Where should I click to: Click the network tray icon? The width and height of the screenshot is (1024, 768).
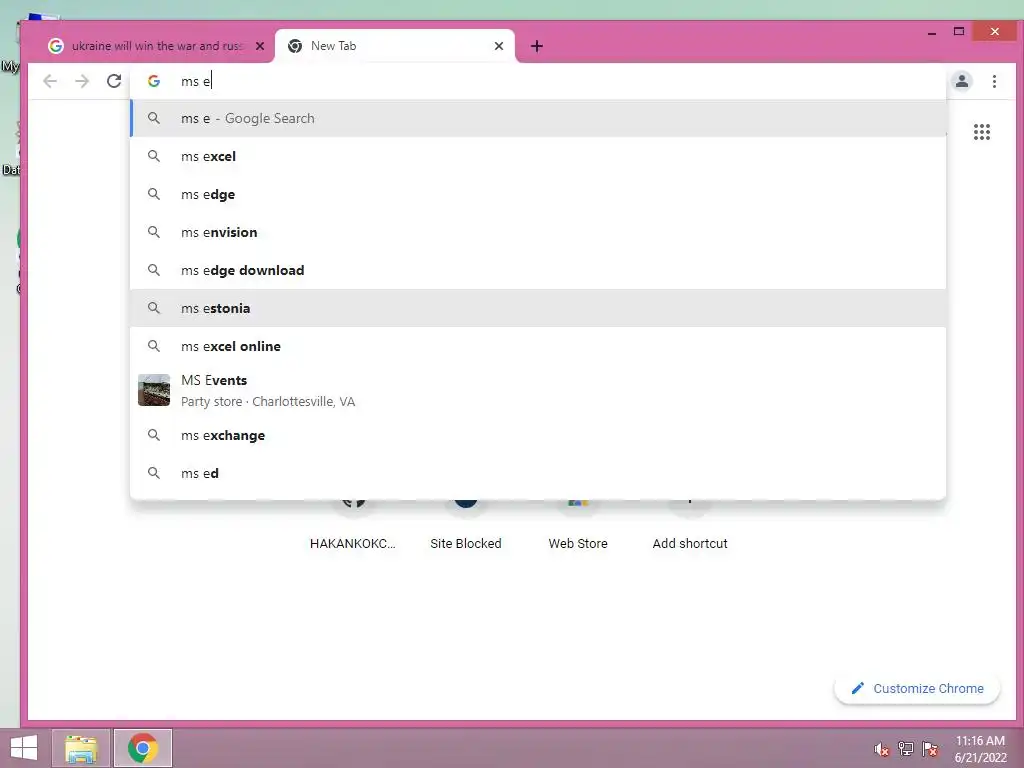(906, 749)
